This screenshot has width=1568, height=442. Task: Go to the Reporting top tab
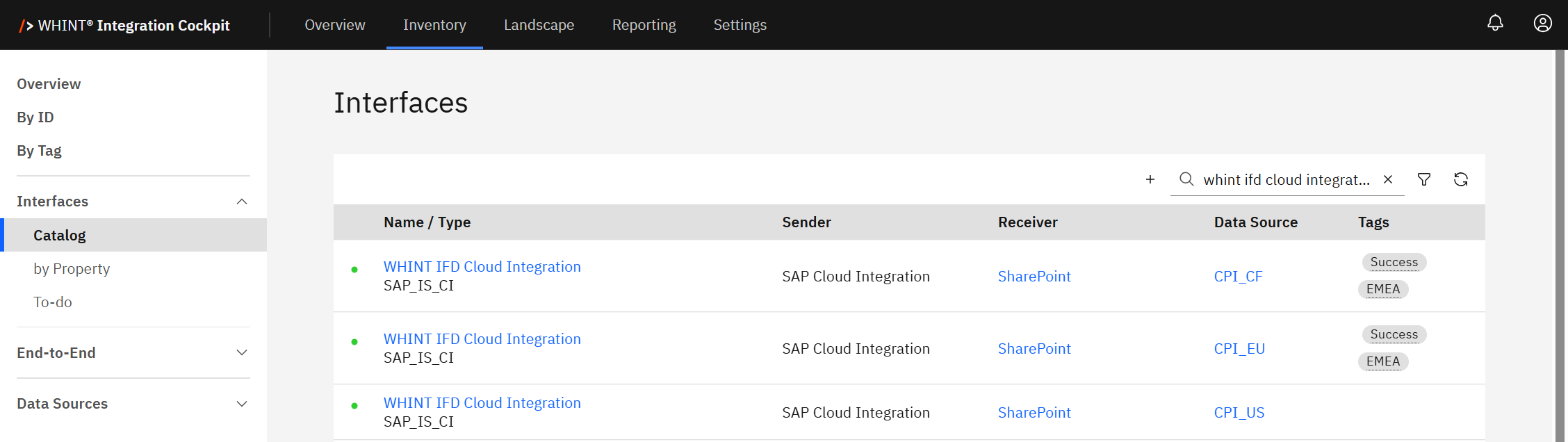pos(644,25)
